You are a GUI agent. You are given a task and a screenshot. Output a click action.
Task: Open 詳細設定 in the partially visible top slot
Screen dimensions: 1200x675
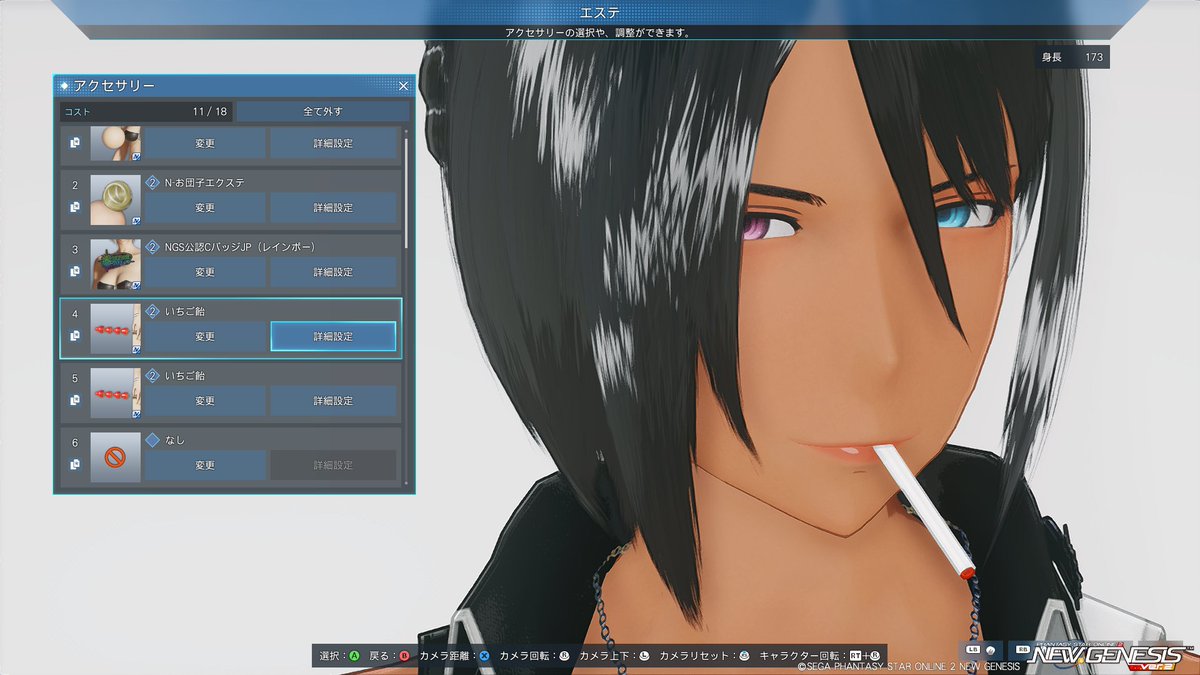click(333, 143)
